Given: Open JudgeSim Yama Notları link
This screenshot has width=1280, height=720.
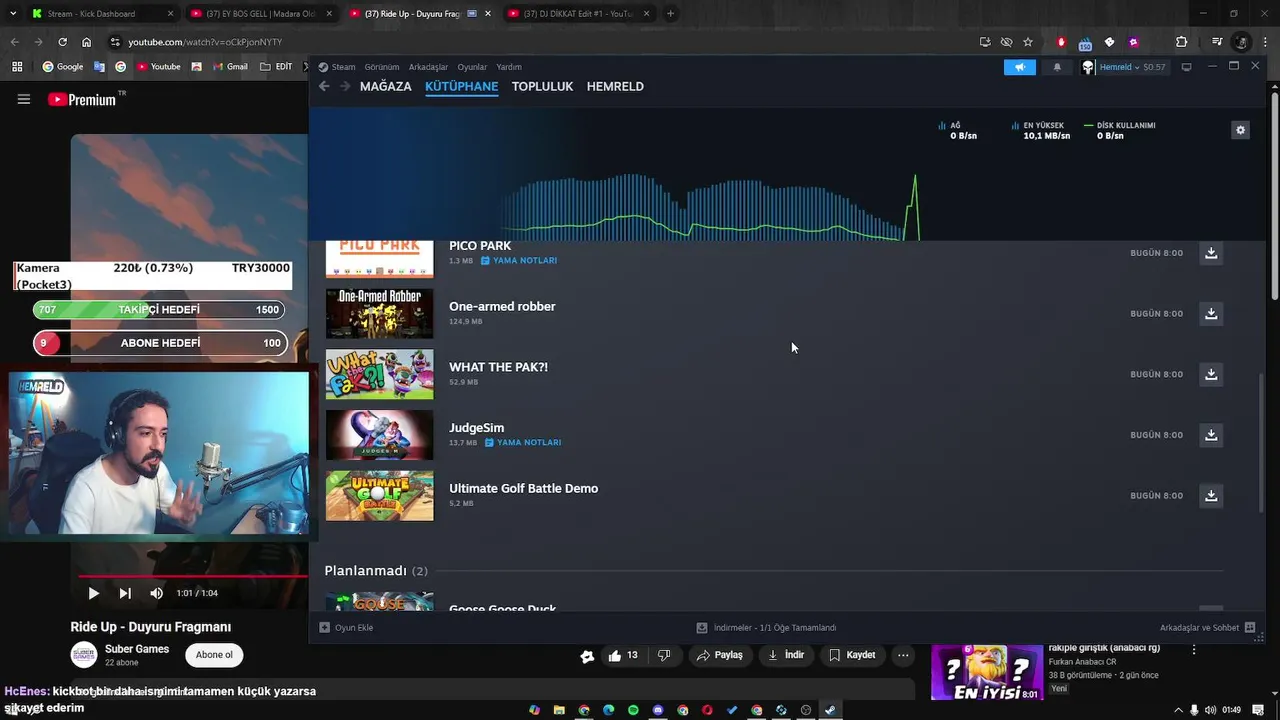Looking at the screenshot, I should [x=521, y=442].
